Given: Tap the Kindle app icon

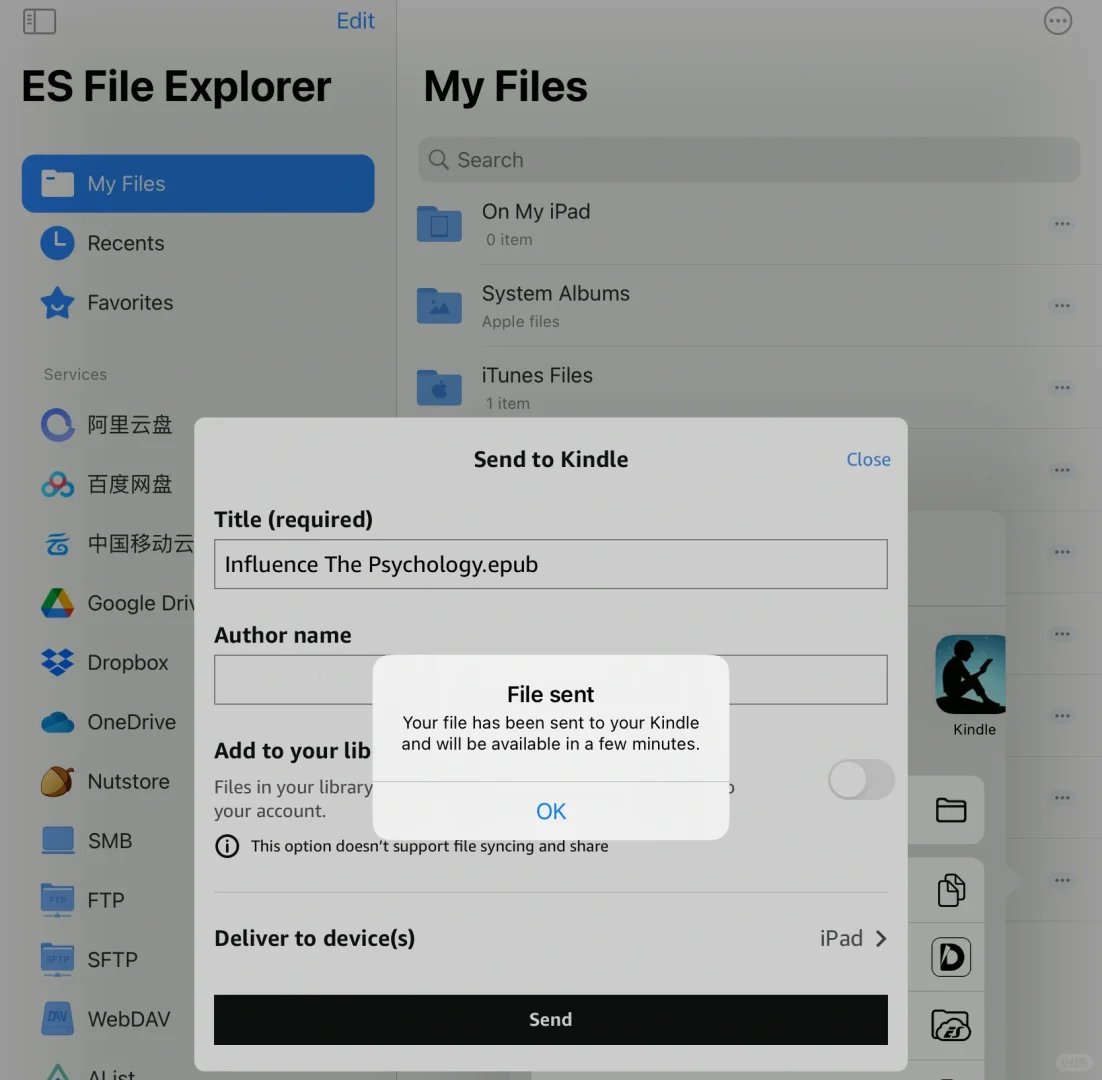Looking at the screenshot, I should click(971, 675).
